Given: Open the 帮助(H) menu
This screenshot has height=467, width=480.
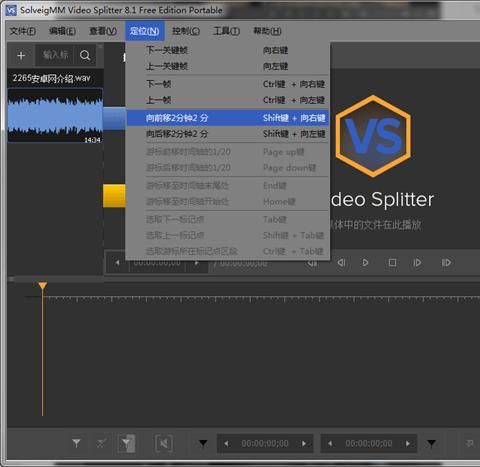Looking at the screenshot, I should point(267,31).
